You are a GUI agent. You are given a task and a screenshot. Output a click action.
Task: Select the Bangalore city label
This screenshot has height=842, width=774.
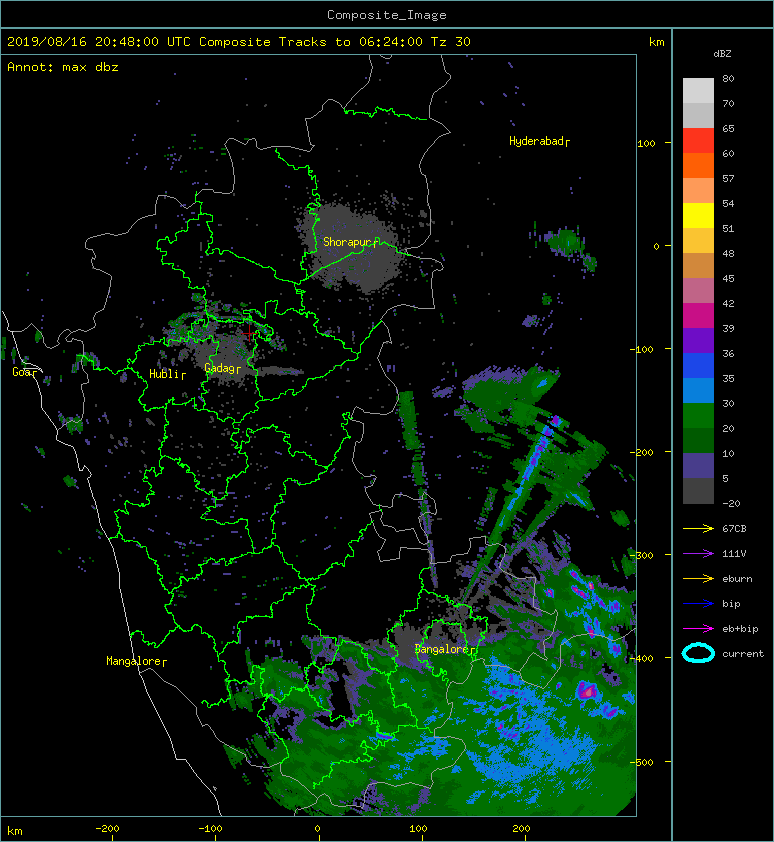click(x=445, y=649)
